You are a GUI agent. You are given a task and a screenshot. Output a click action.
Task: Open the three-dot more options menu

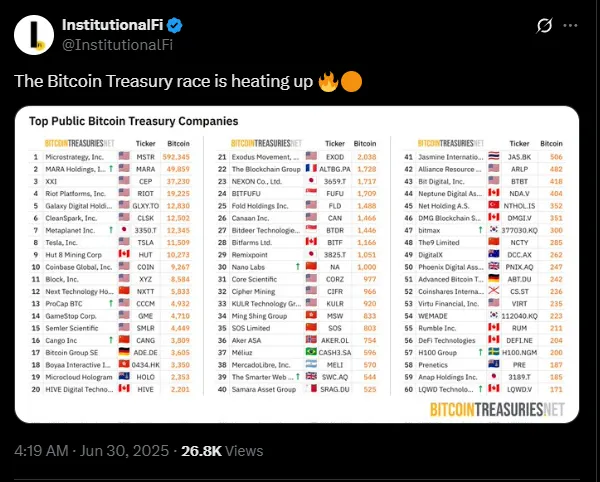pyautogui.click(x=577, y=26)
